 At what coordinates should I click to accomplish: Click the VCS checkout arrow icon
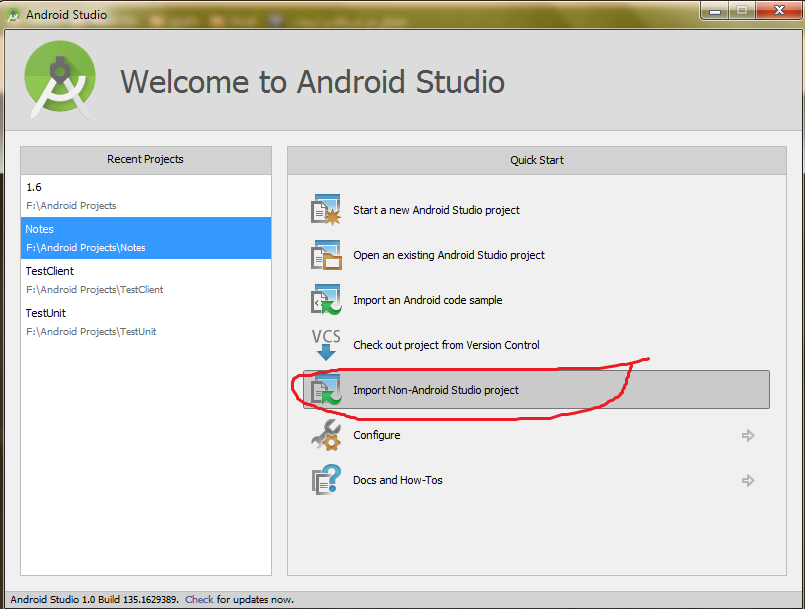click(x=326, y=345)
